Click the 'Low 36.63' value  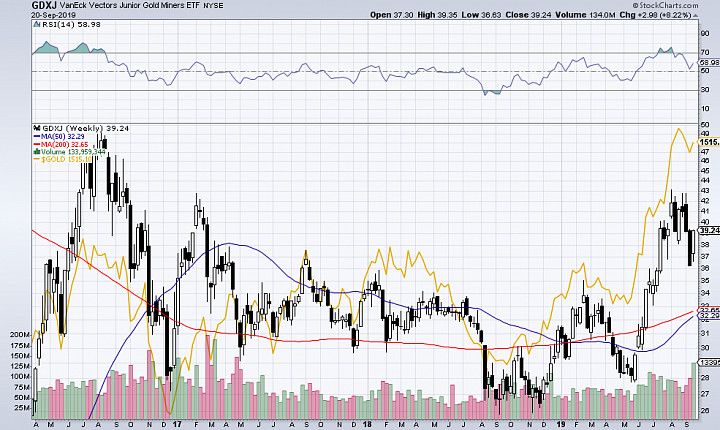point(481,15)
